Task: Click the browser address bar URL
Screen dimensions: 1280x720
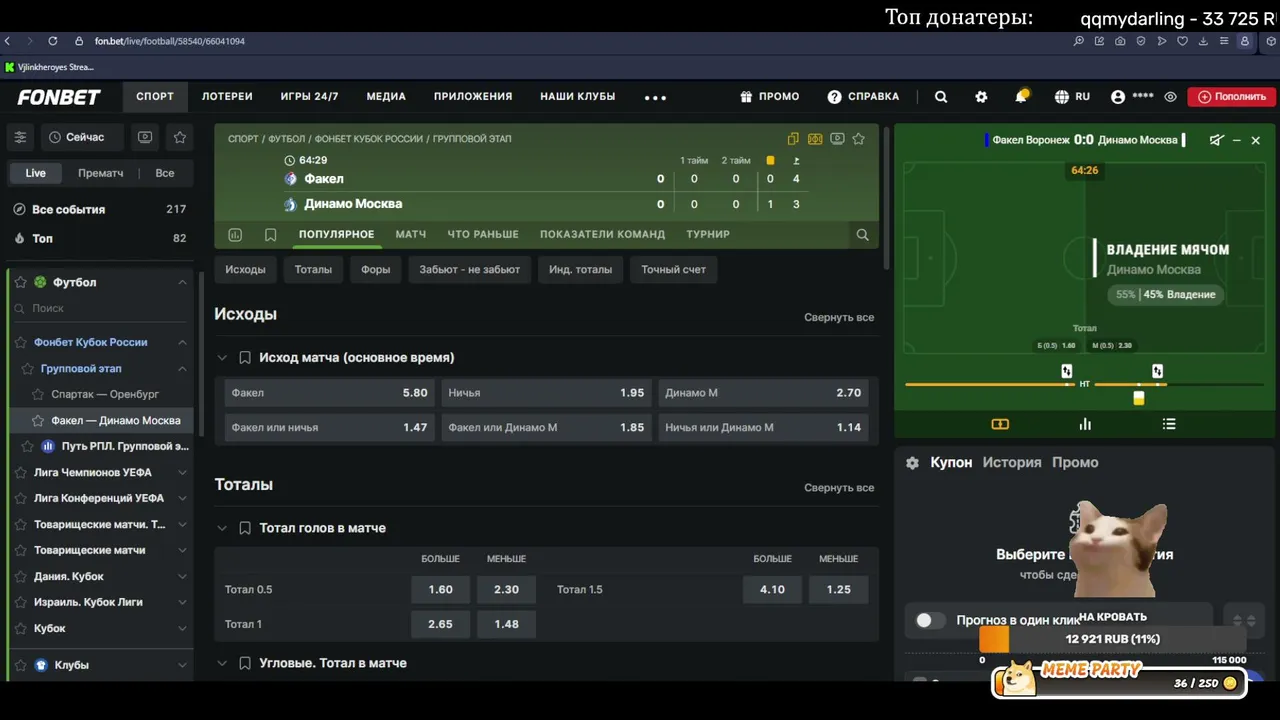Action: tap(170, 41)
